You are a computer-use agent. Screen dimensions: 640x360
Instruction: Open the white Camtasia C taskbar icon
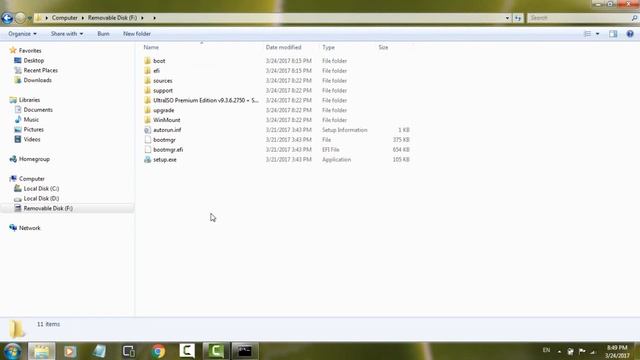(187, 351)
